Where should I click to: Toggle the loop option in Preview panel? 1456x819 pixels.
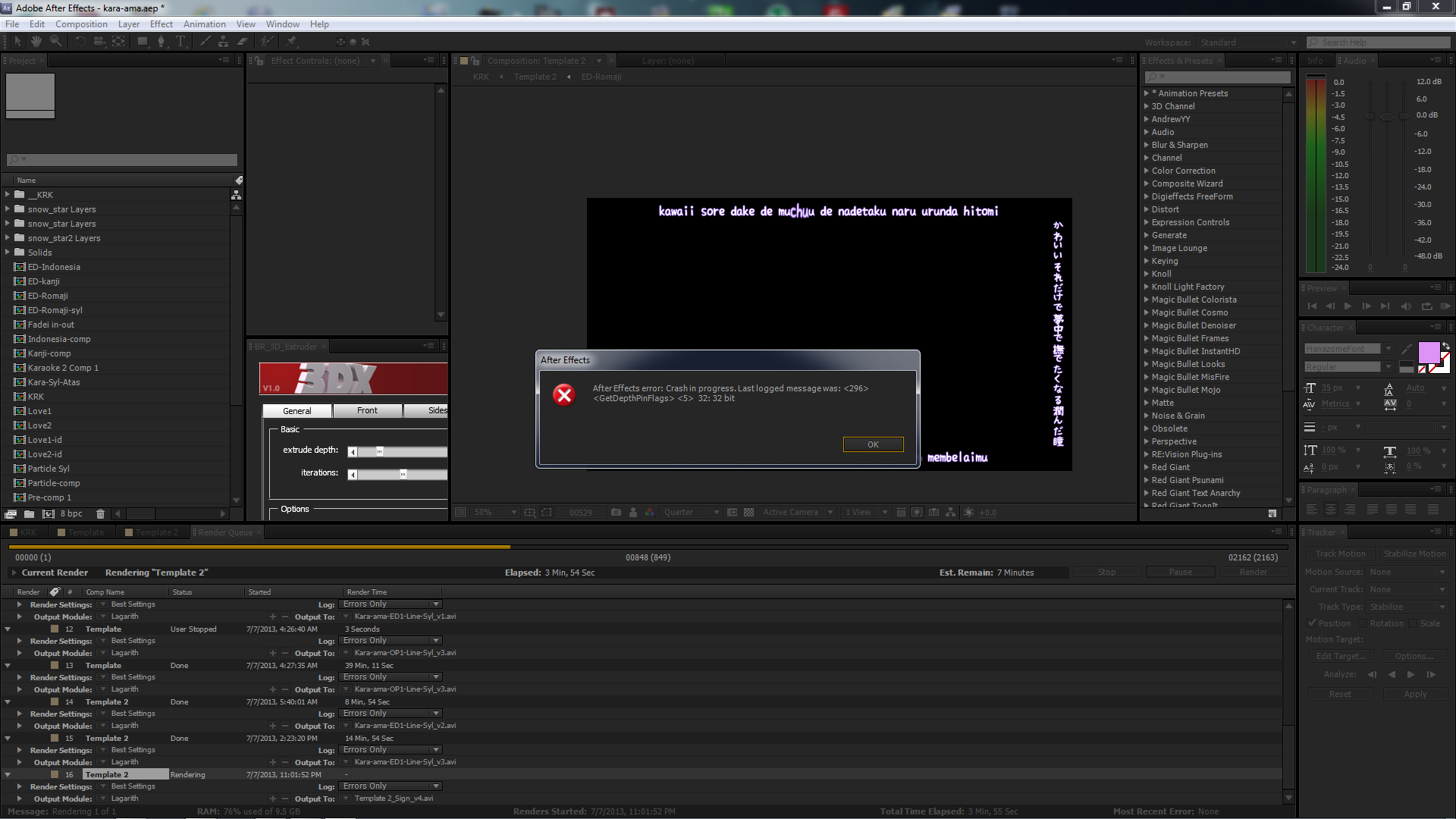(1426, 306)
